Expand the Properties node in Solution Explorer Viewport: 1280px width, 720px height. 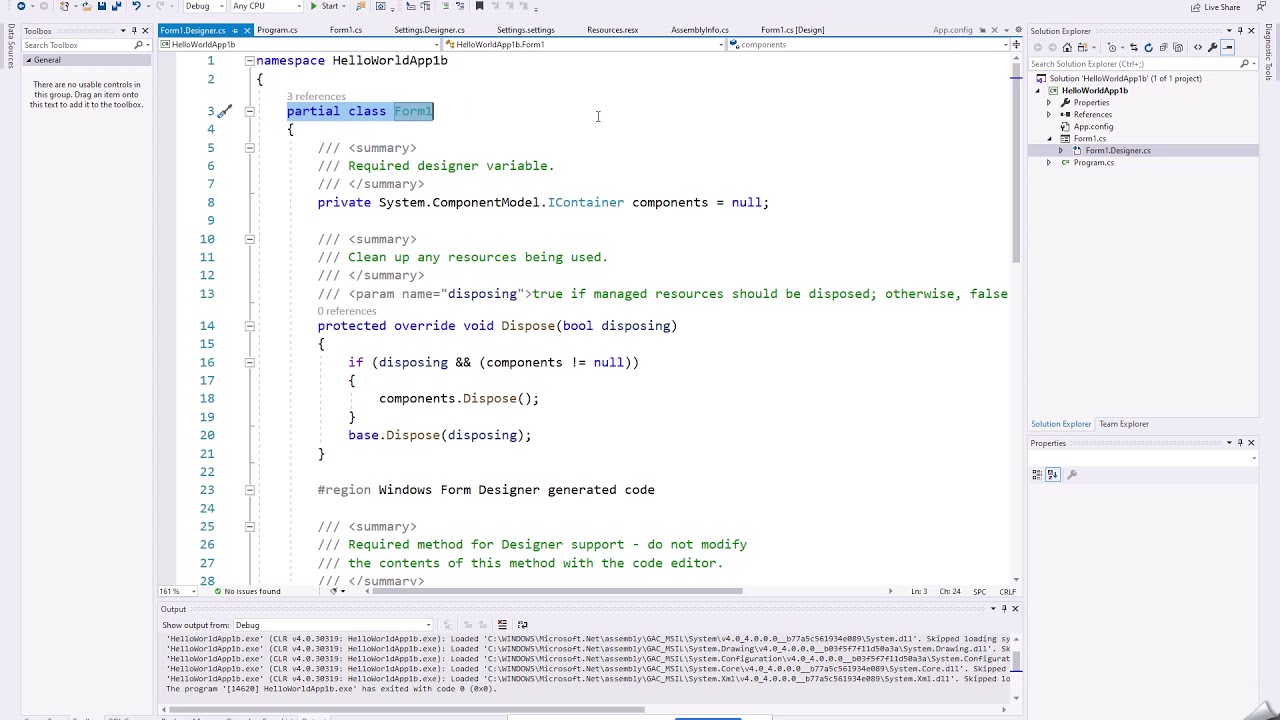pos(1049,102)
